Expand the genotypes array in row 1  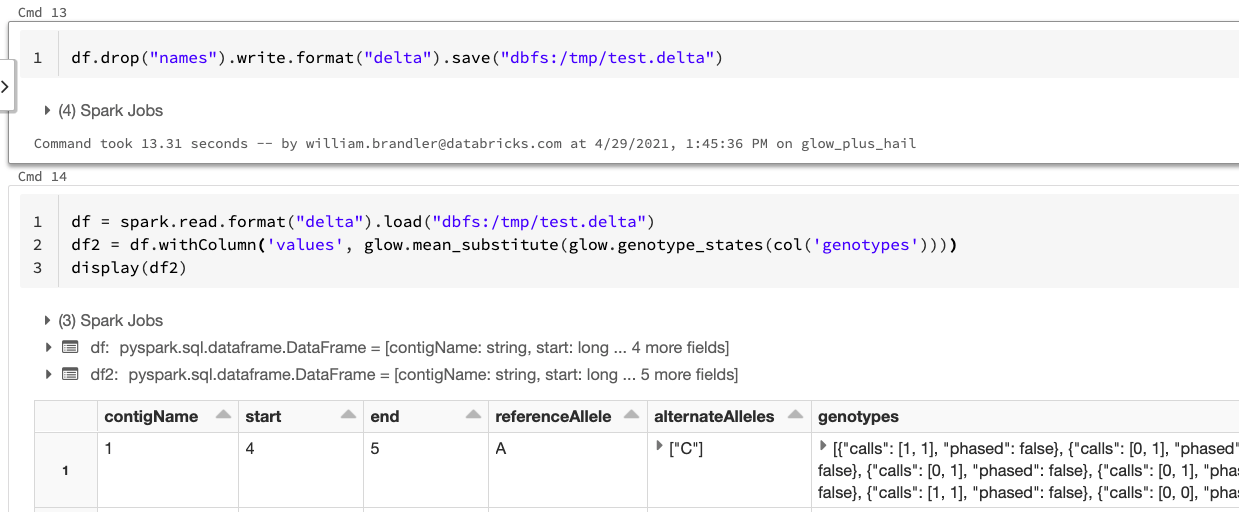pos(823,448)
